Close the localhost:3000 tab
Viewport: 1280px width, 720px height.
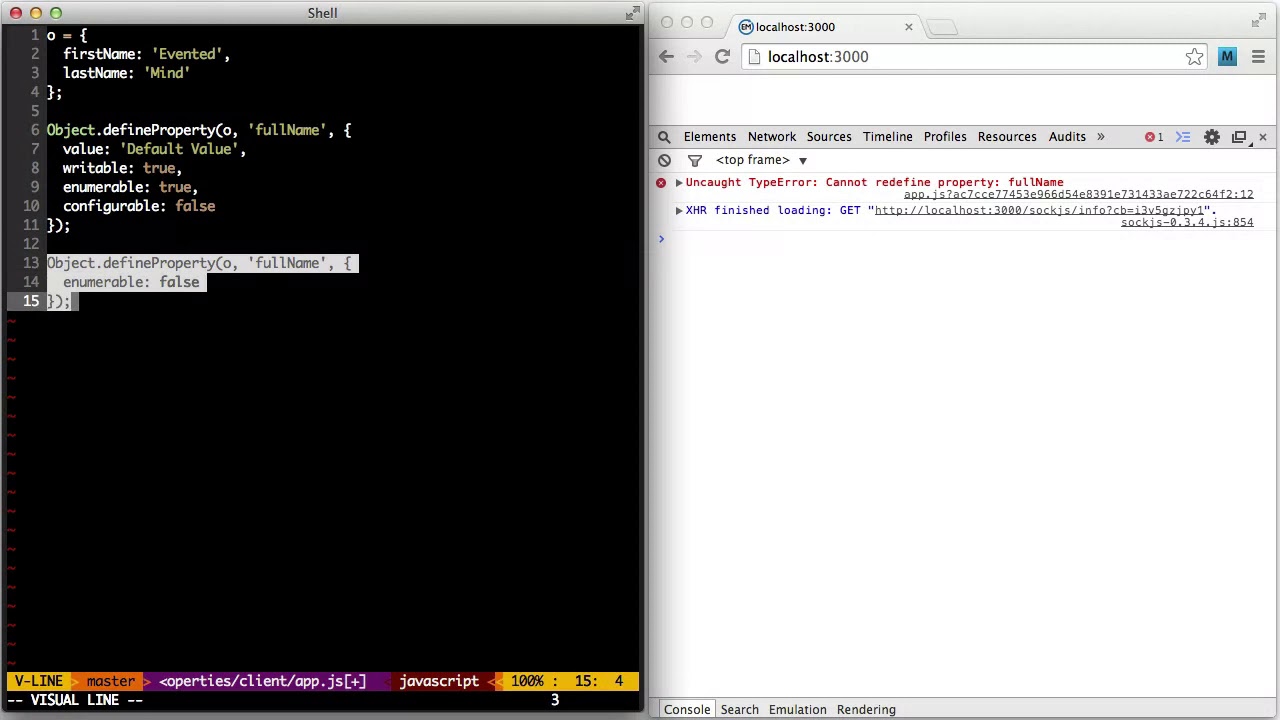(908, 27)
